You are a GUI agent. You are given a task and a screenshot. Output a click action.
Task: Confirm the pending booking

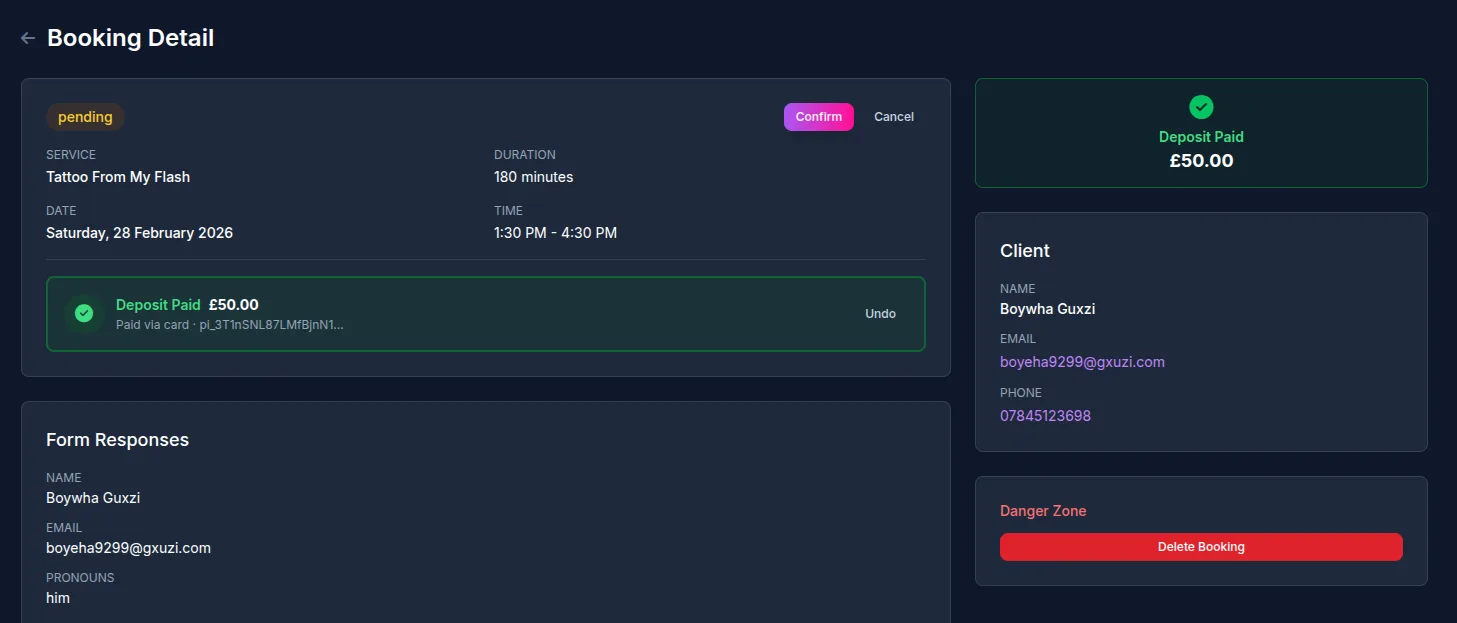click(x=818, y=117)
